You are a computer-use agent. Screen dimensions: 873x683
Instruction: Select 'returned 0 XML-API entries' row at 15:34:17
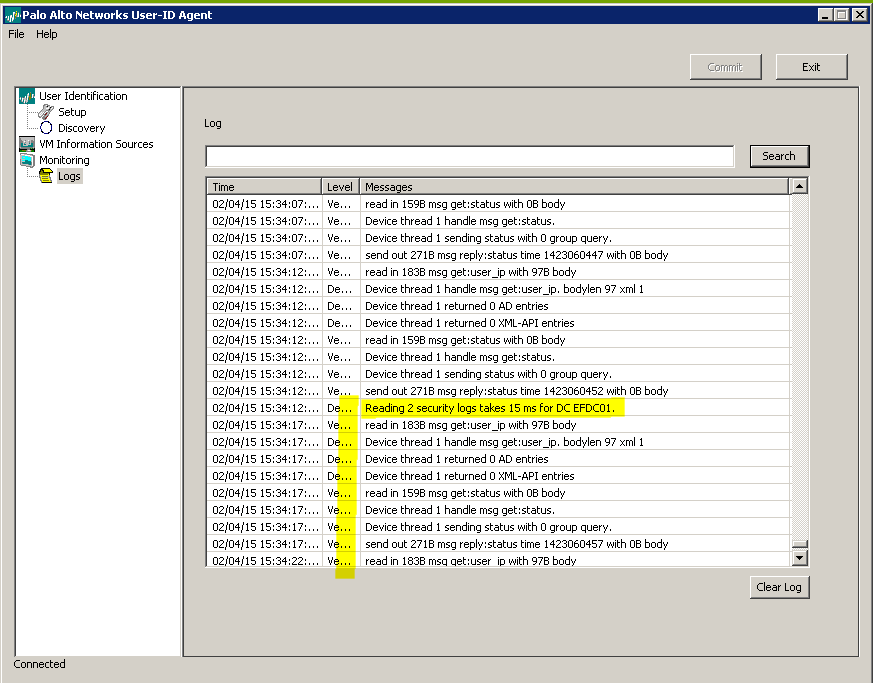(x=498, y=476)
